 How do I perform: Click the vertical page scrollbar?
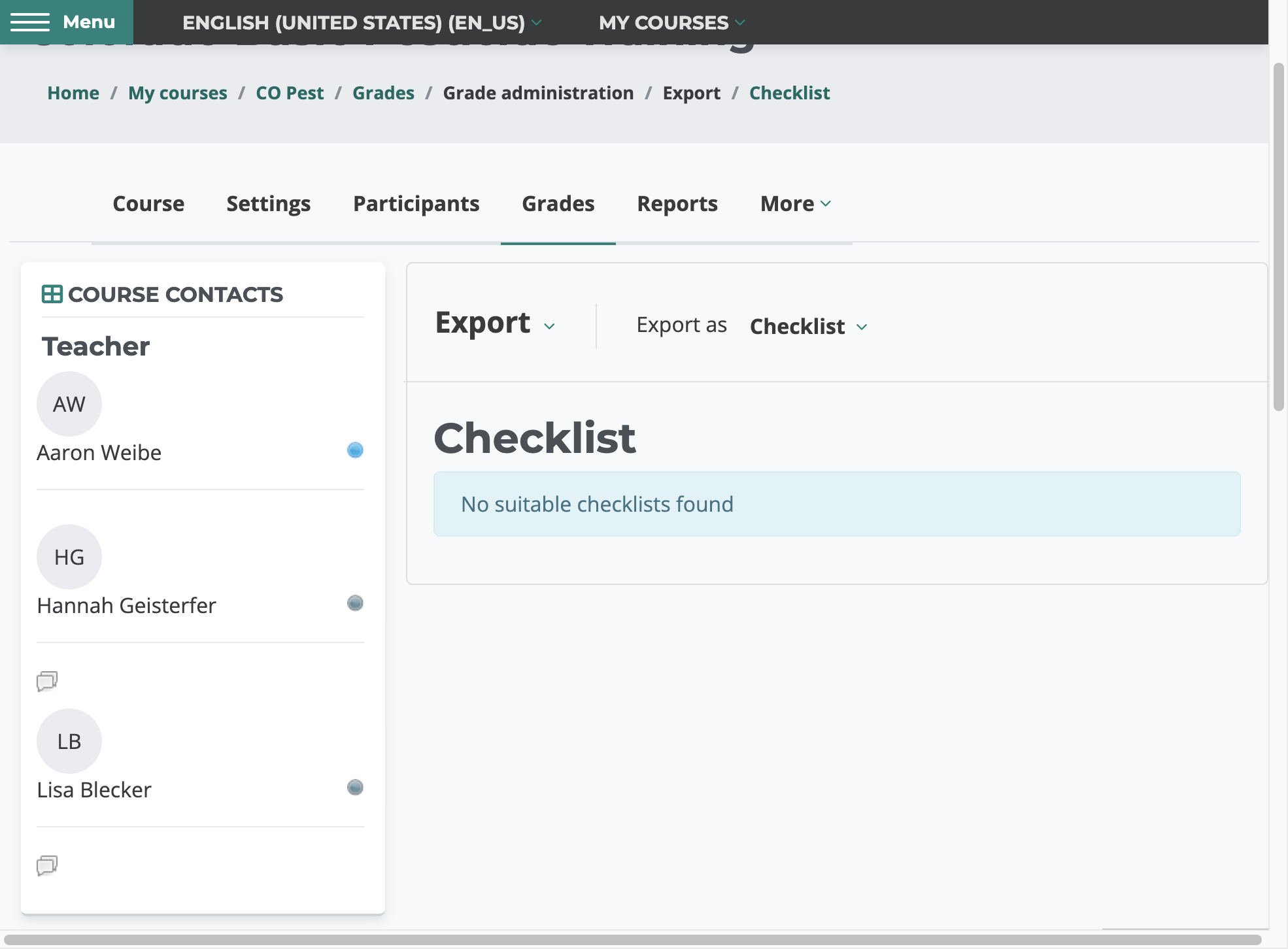pyautogui.click(x=1279, y=237)
